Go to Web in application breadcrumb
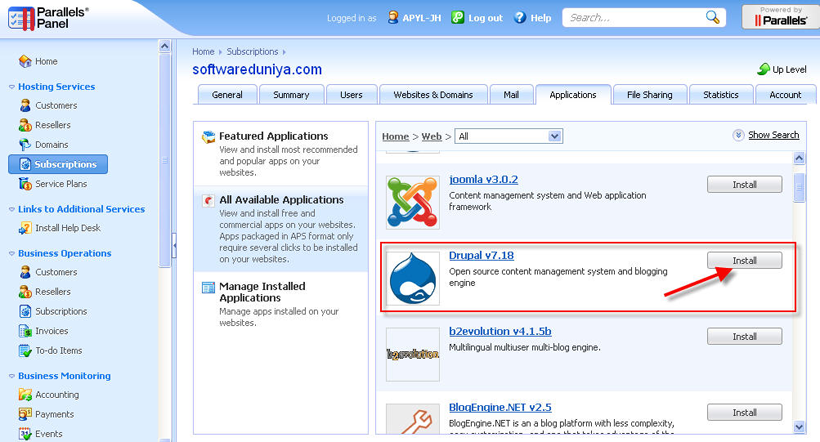This screenshot has height=442, width=820. (431, 137)
